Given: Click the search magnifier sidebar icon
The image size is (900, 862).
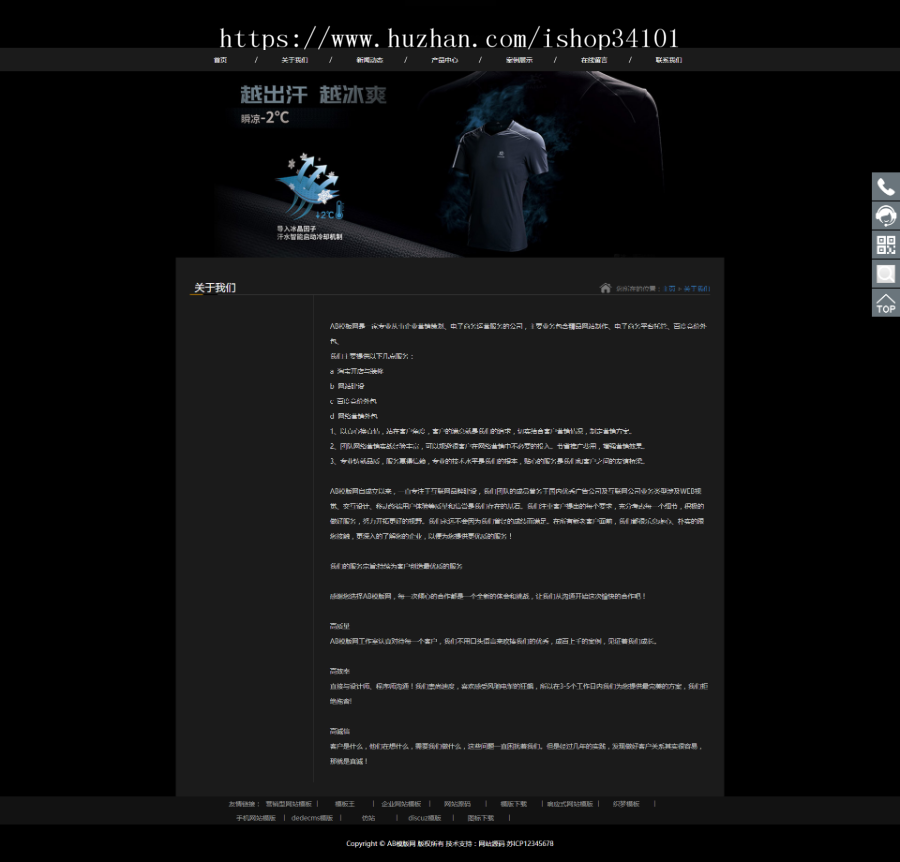Looking at the screenshot, I should pyautogui.click(x=886, y=274).
